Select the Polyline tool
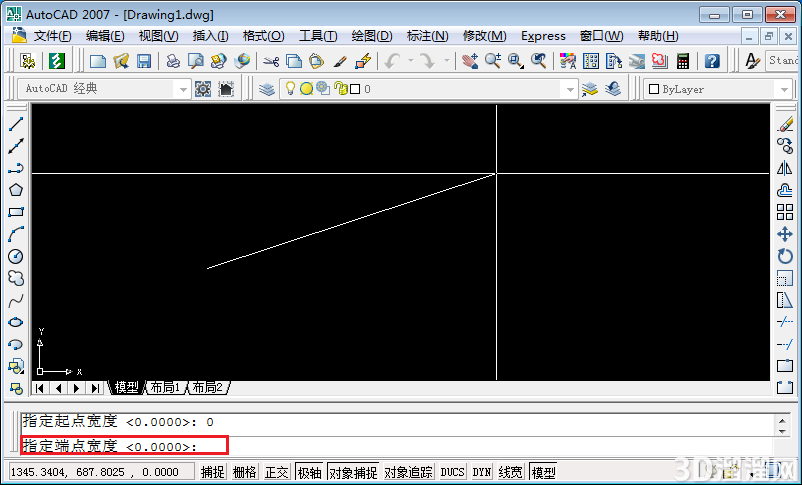The height and width of the screenshot is (485, 802). (16, 168)
